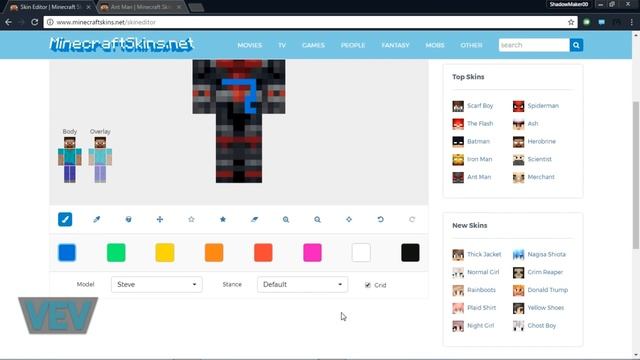Select the paint bucket fill tool
The width and height of the screenshot is (640, 360).
coord(128,219)
